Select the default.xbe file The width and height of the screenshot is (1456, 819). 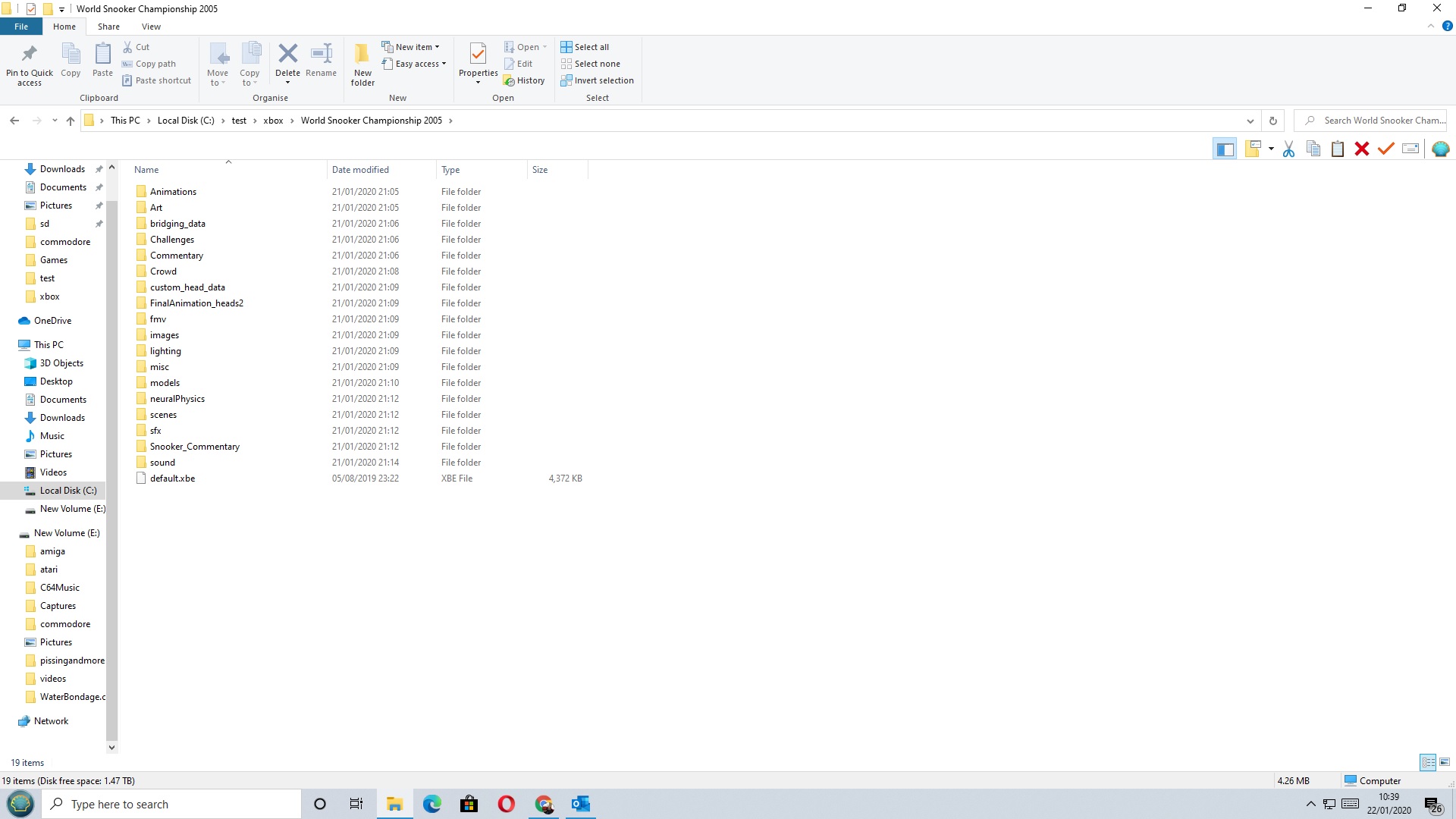coord(172,479)
